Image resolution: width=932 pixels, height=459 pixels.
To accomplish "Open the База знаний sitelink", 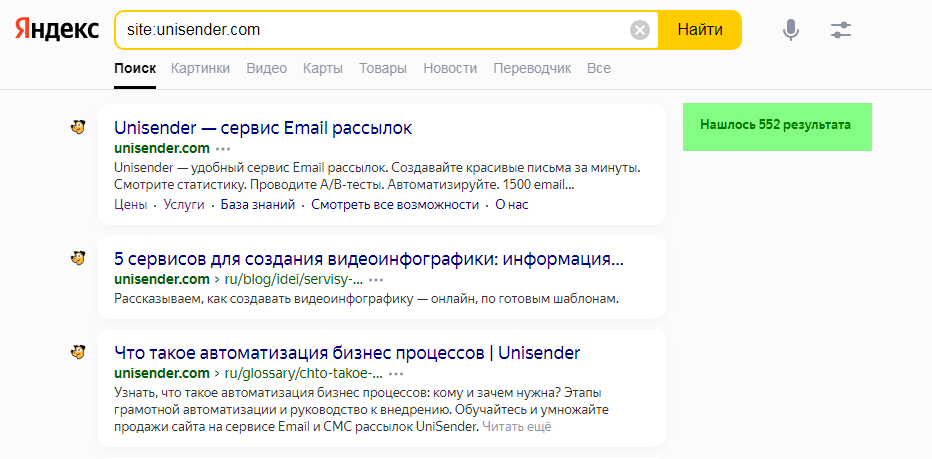I will 258,205.
